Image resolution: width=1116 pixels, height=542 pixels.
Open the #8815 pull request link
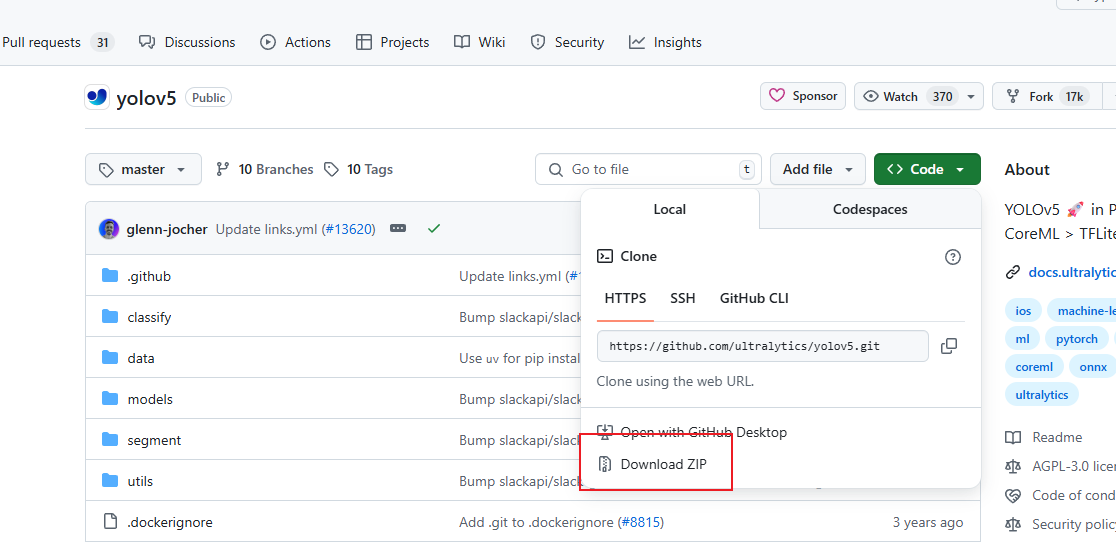[641, 522]
